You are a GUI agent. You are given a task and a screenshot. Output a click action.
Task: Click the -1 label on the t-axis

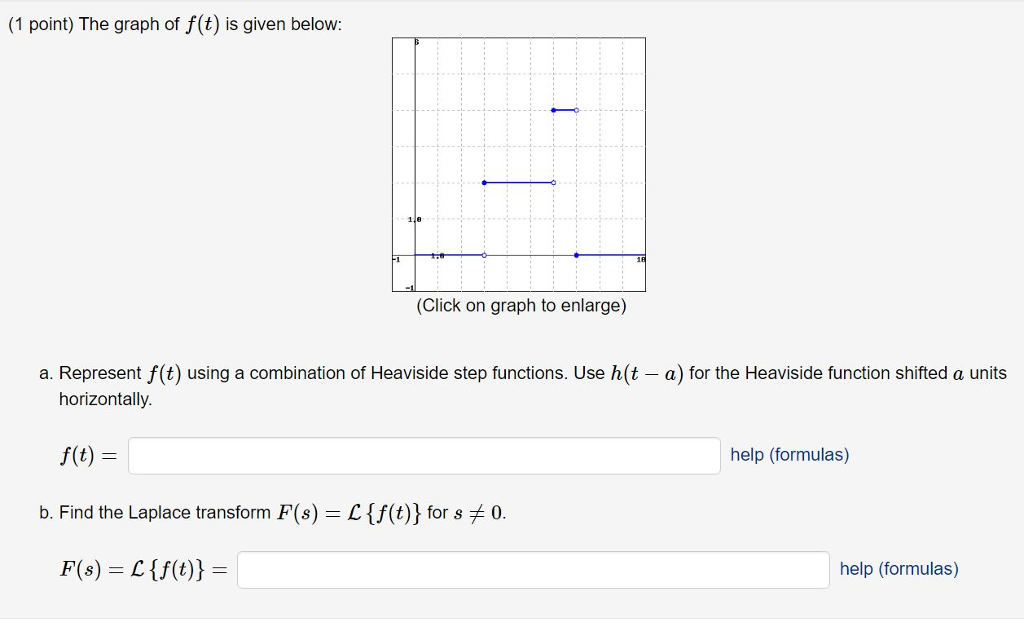click(395, 258)
